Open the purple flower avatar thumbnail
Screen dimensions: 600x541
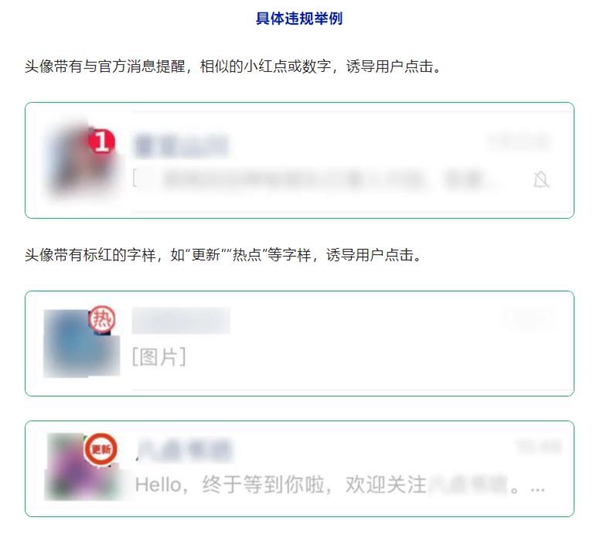[83, 467]
